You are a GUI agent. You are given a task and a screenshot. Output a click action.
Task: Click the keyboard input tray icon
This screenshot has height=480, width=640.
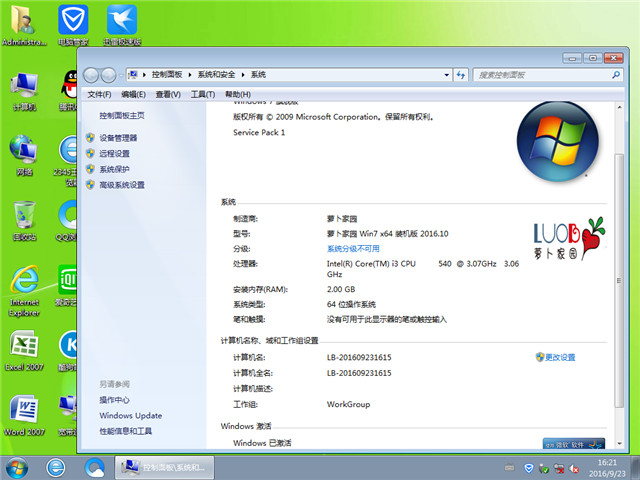[509, 467]
